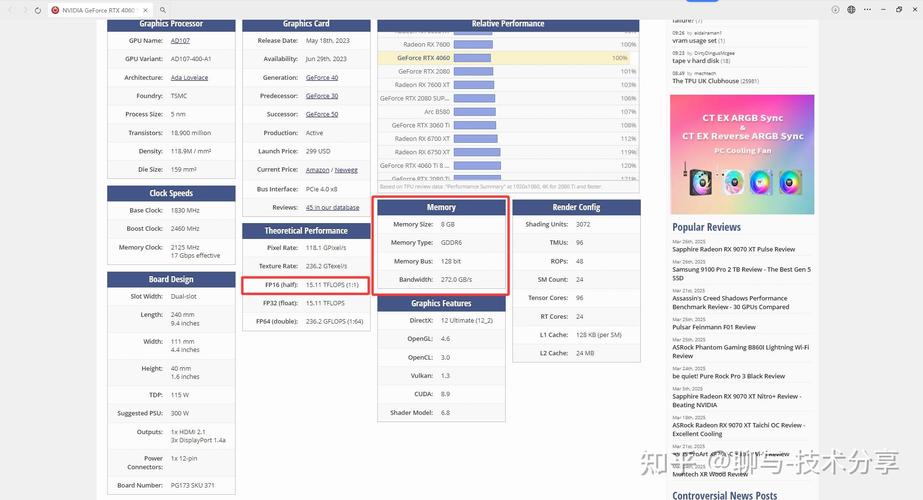Click the downloads icon in the browser bar
923x500 pixels.
[x=836, y=9]
